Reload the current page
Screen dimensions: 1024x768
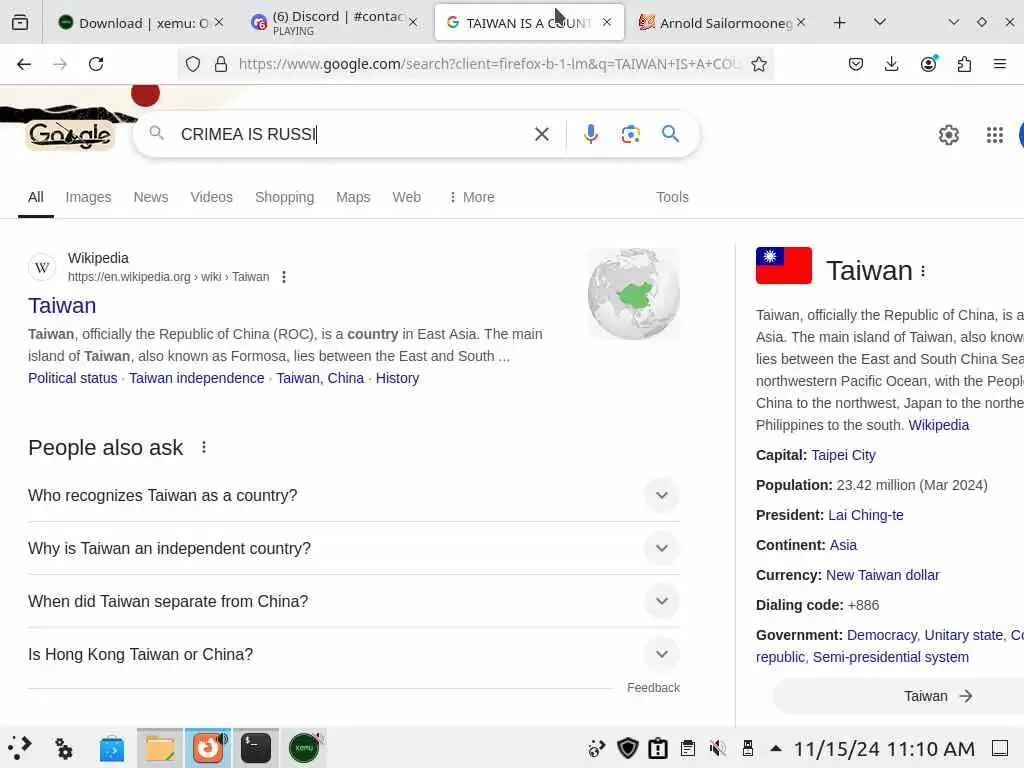[x=96, y=64]
